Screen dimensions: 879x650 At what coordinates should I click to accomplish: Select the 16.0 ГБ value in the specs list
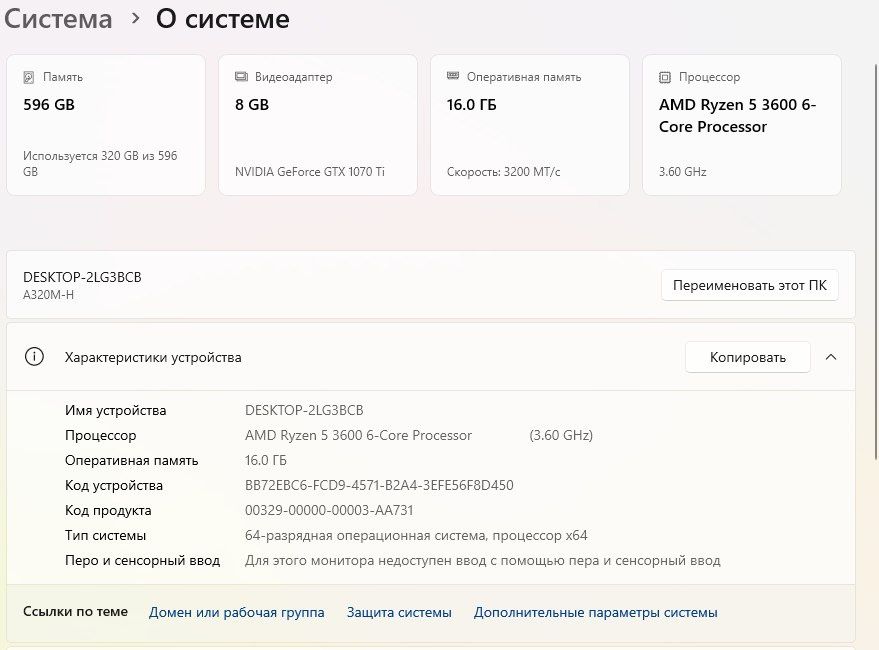click(266, 460)
